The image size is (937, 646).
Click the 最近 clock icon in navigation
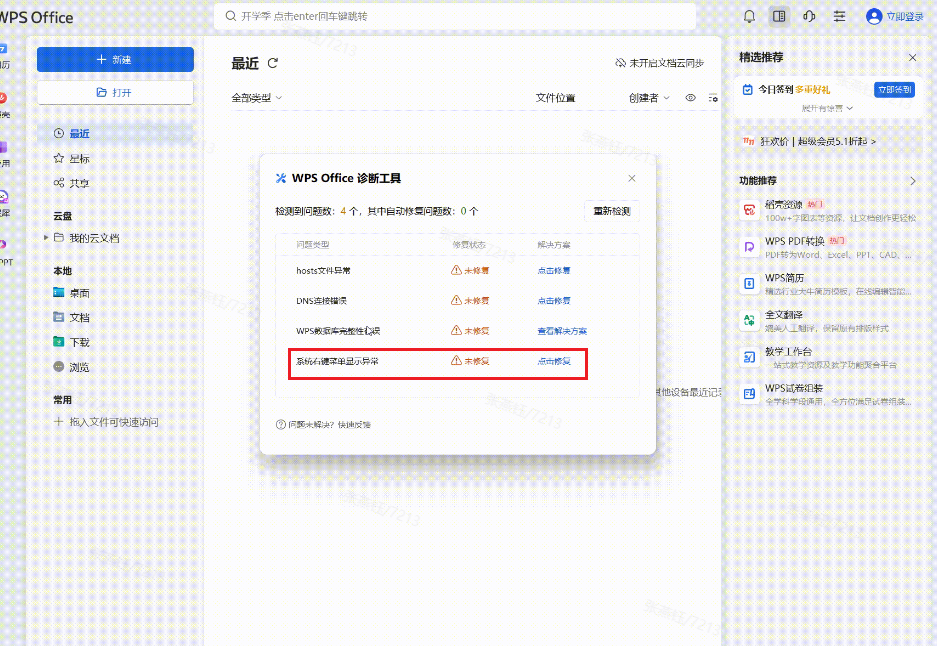pos(59,133)
